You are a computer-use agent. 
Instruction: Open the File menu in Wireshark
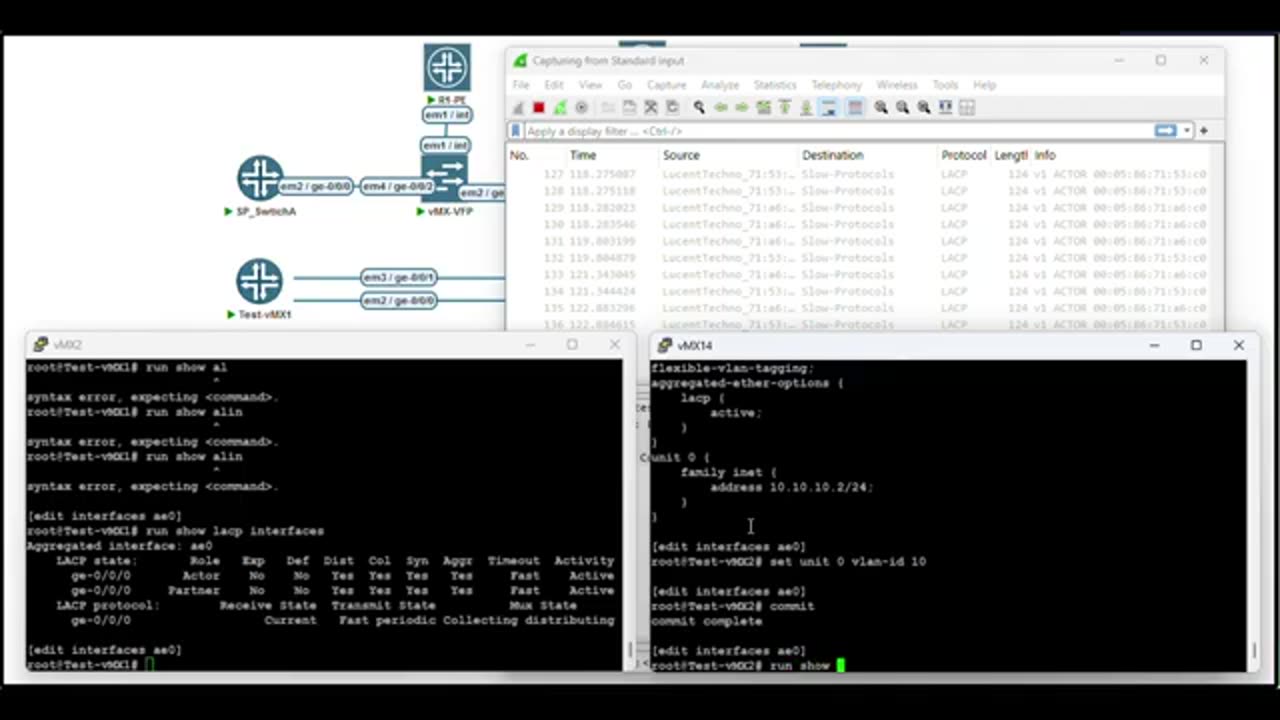click(521, 85)
